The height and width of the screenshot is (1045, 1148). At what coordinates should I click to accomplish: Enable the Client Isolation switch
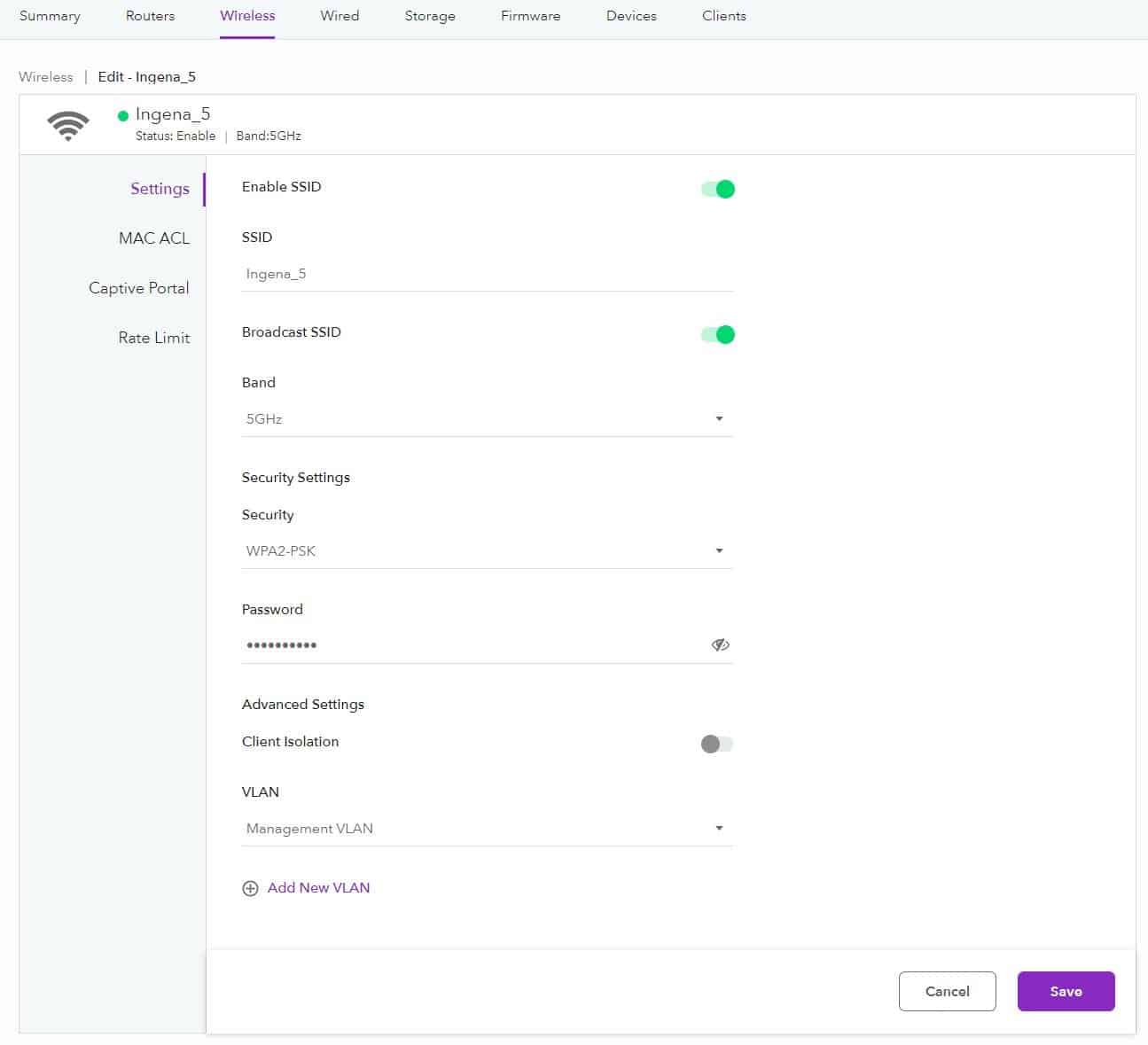[x=717, y=744]
